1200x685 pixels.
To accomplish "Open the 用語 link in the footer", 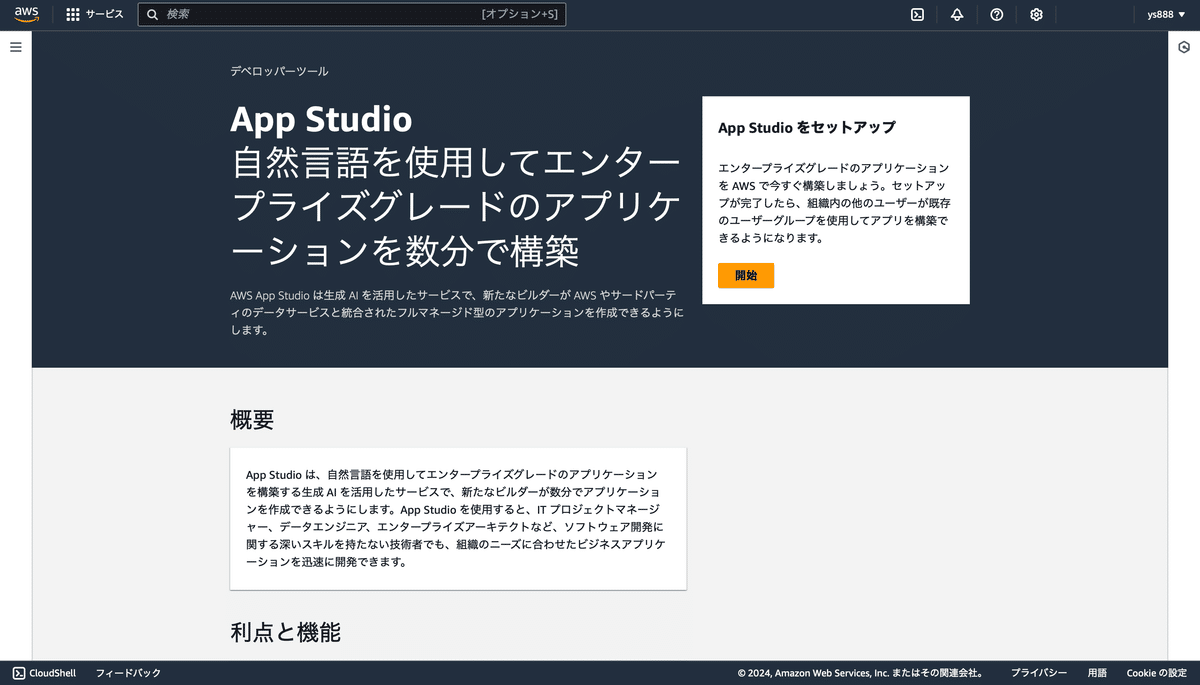I will point(1096,672).
